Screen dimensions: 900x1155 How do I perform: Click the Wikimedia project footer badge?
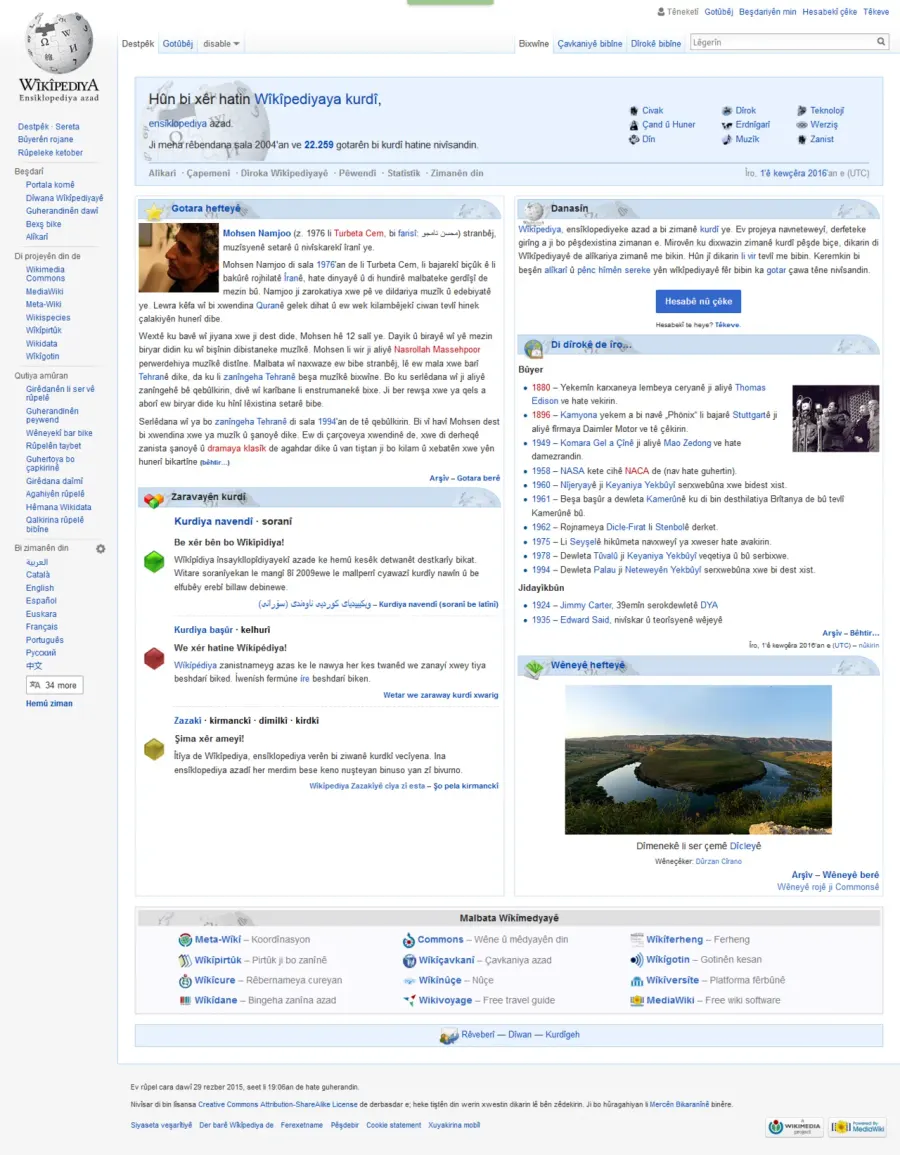(x=795, y=1127)
